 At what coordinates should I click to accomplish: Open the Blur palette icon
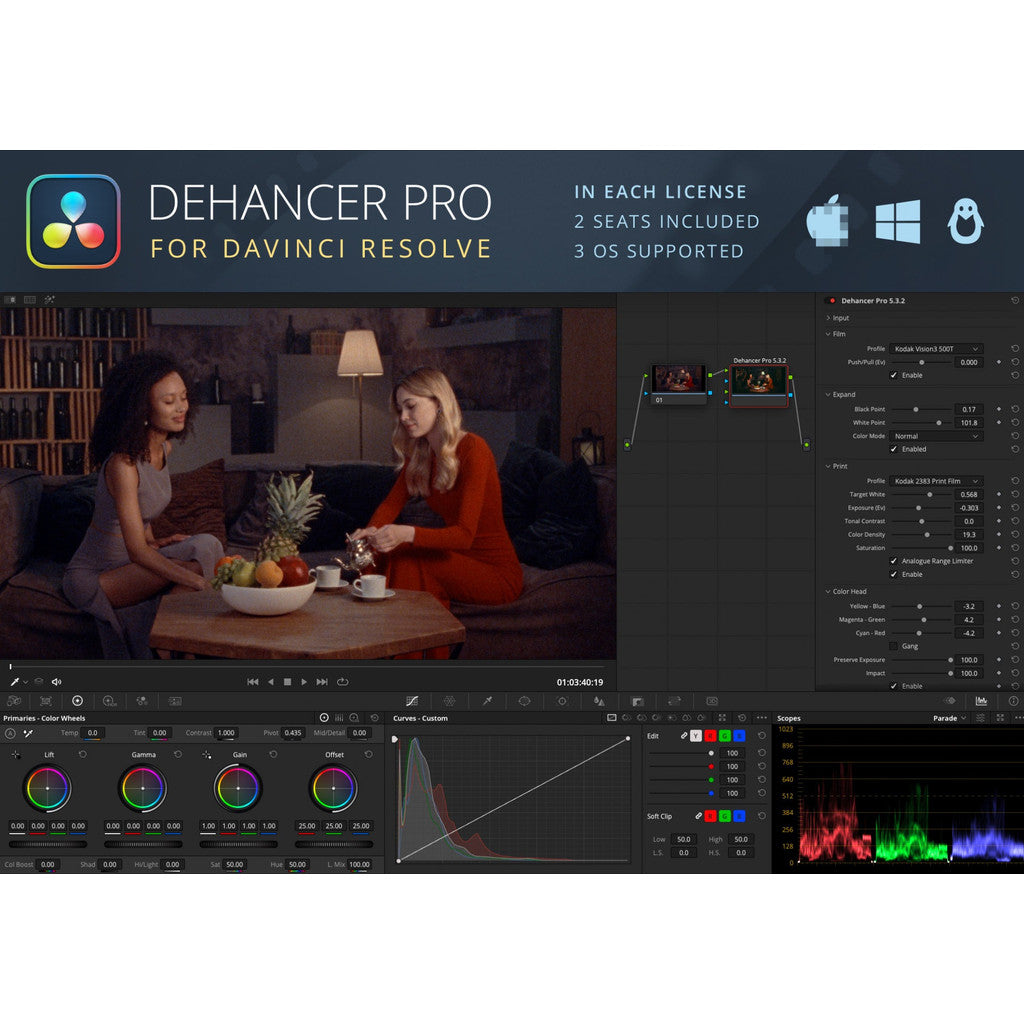point(599,701)
